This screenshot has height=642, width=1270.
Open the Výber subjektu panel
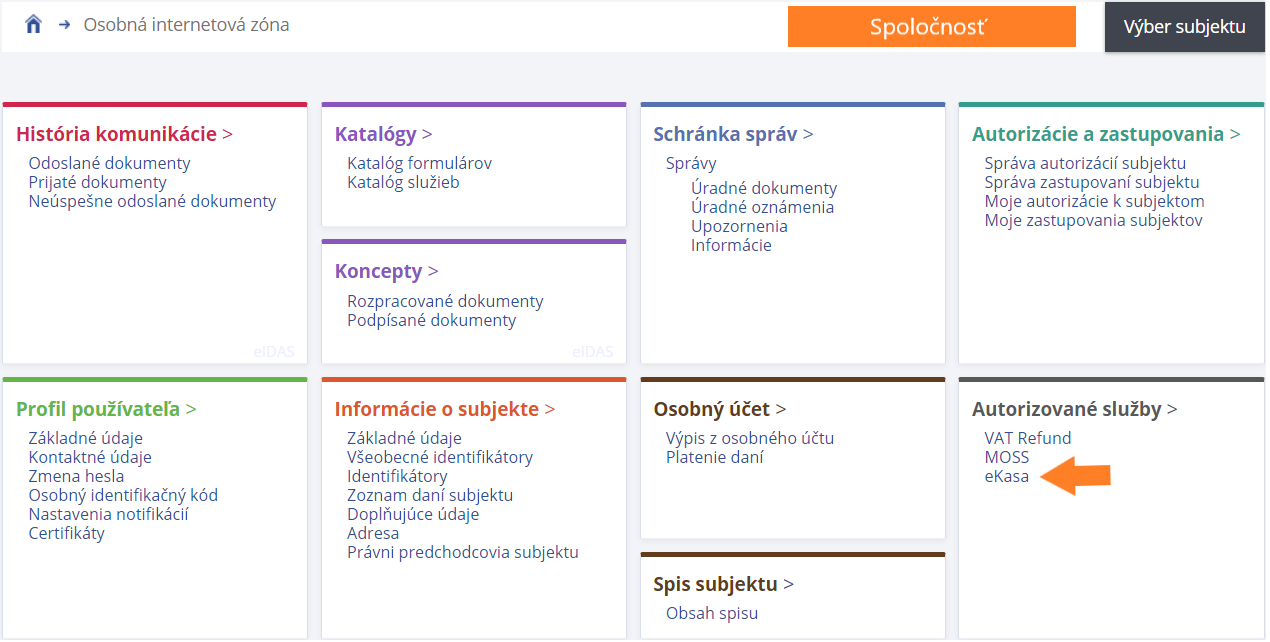pos(1184,26)
